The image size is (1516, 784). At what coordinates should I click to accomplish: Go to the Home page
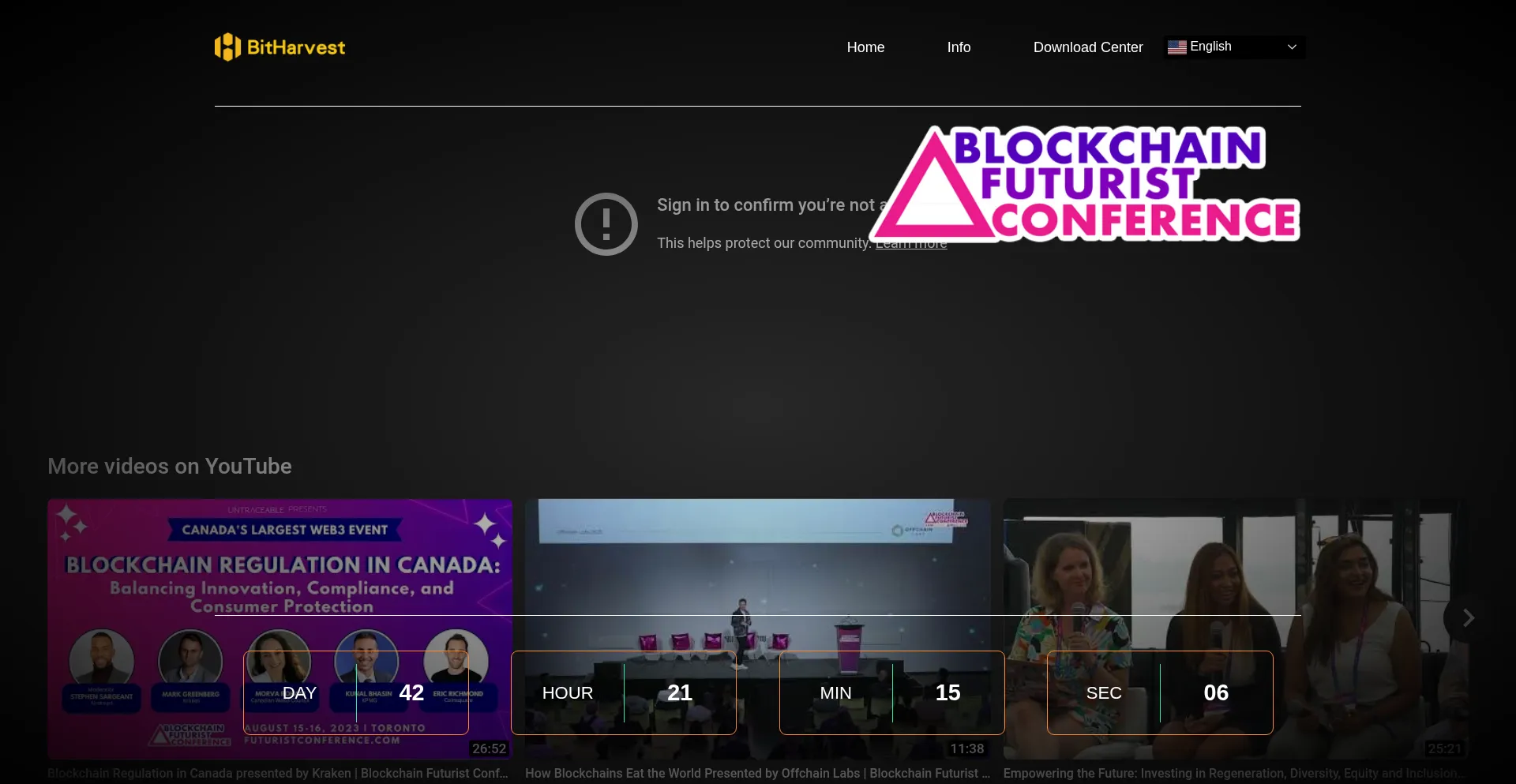(x=865, y=47)
